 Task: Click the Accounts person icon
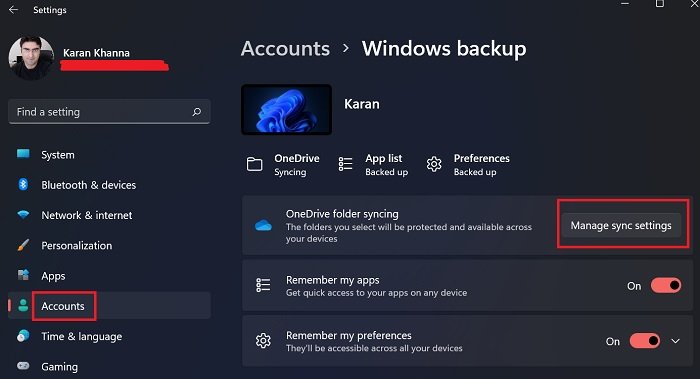(x=23, y=305)
